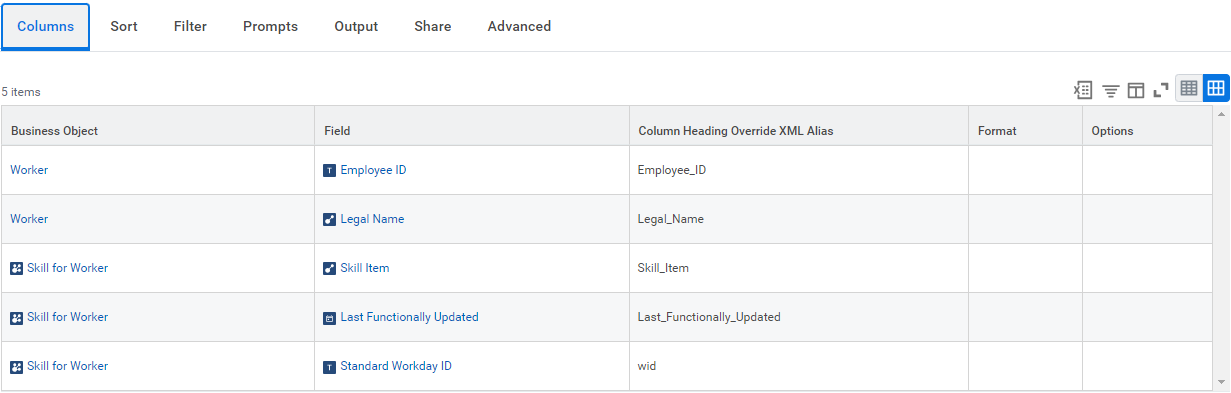The width and height of the screenshot is (1231, 393).
Task: Click the Format column header
Action: (x=1025, y=126)
